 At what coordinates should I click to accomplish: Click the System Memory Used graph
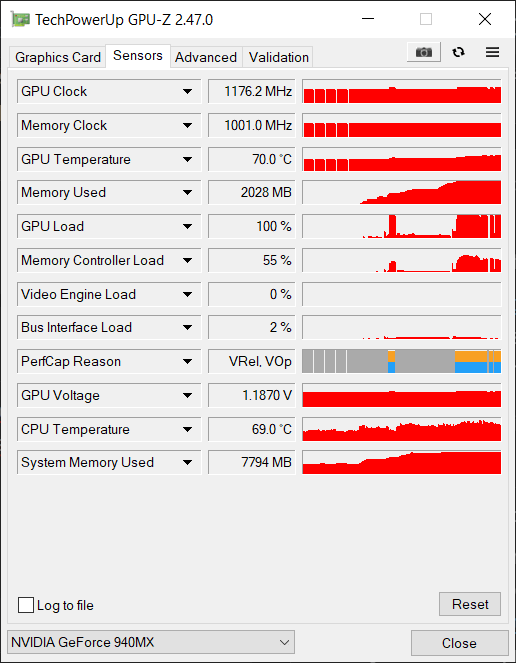(402, 462)
